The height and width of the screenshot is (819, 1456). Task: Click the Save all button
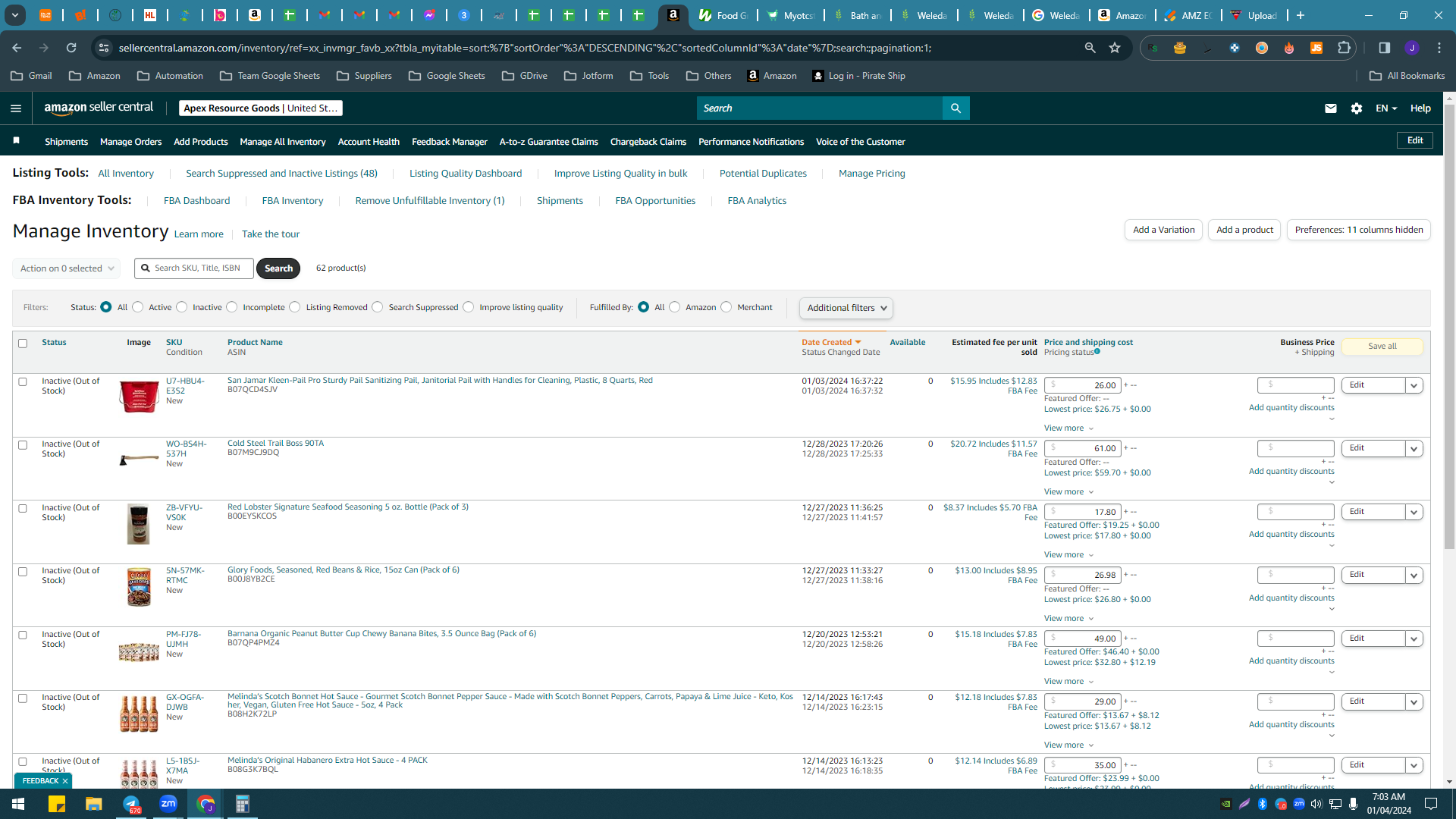1382,346
